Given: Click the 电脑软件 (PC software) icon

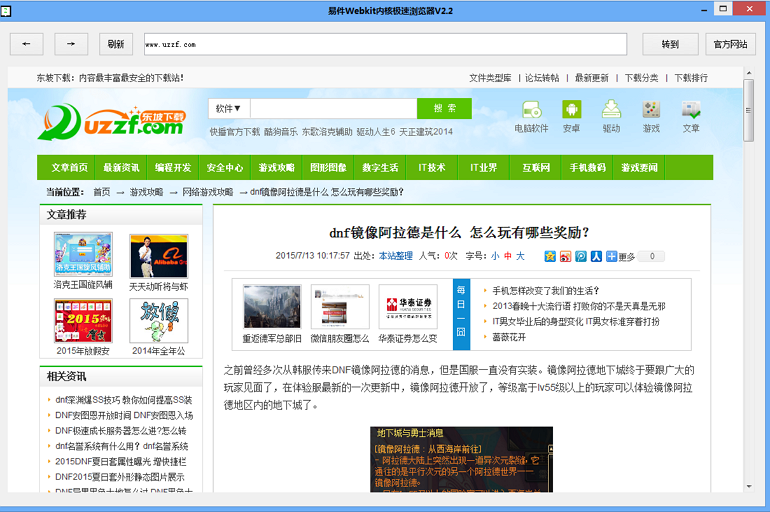Looking at the screenshot, I should [x=531, y=115].
